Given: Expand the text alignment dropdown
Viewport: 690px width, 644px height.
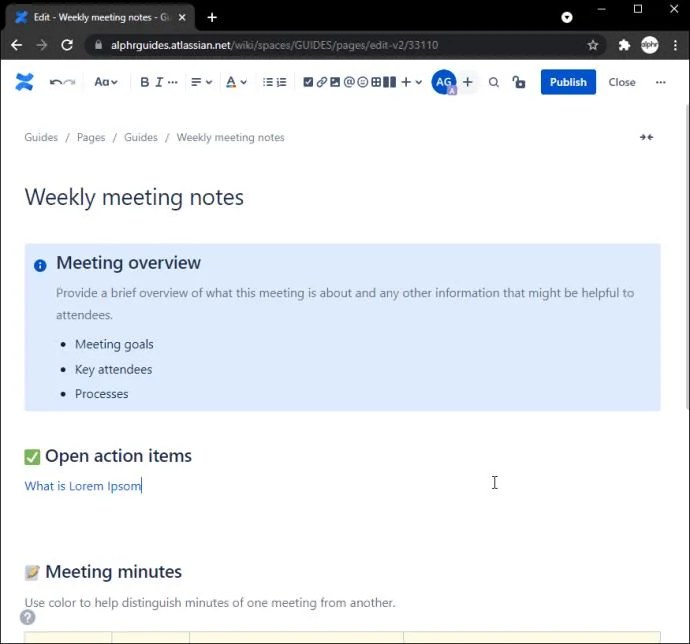Looking at the screenshot, I should click(201, 82).
